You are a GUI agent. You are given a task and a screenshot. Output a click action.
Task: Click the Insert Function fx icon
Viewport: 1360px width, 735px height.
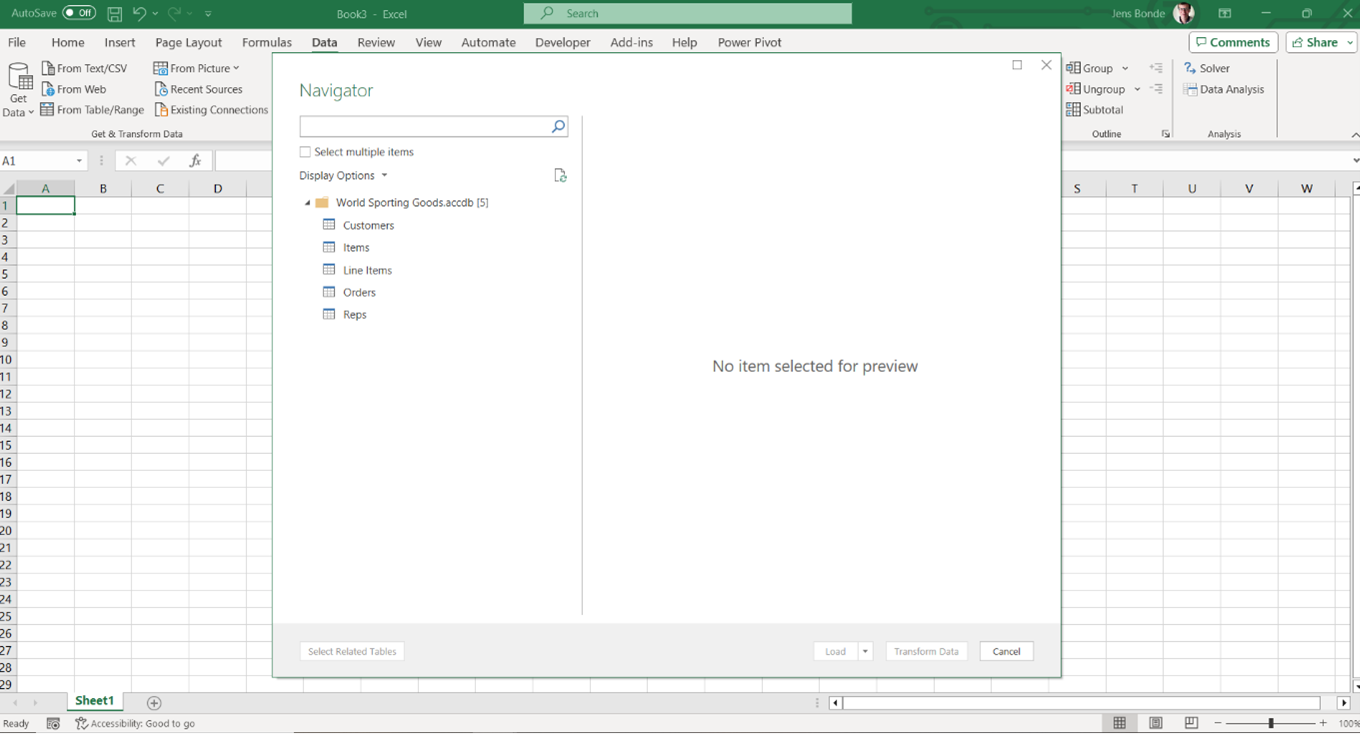click(195, 161)
